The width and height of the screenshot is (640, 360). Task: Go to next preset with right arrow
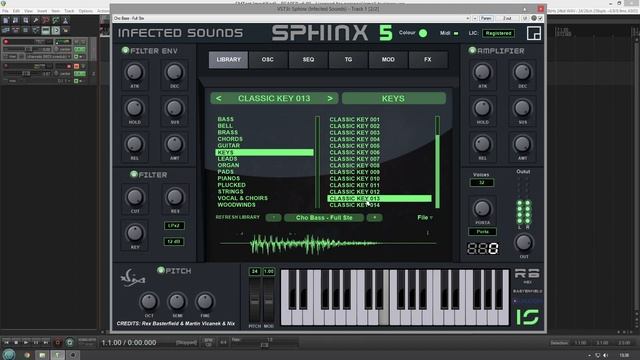click(330, 98)
